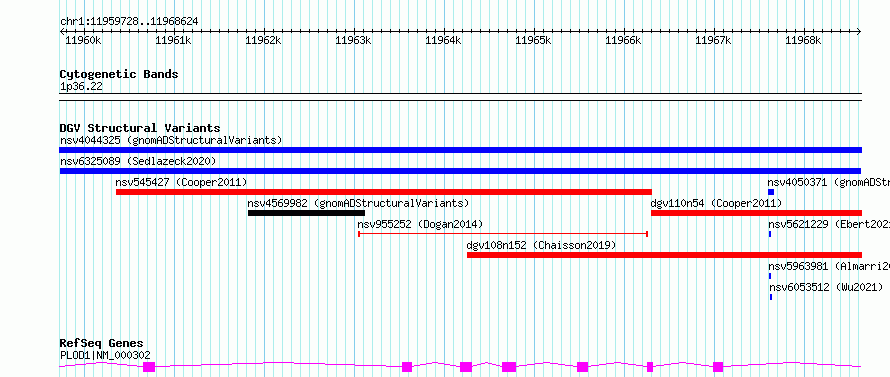890x377 pixels.
Task: Click PLOD1 exon box just after 11964k
Action: tap(466, 367)
